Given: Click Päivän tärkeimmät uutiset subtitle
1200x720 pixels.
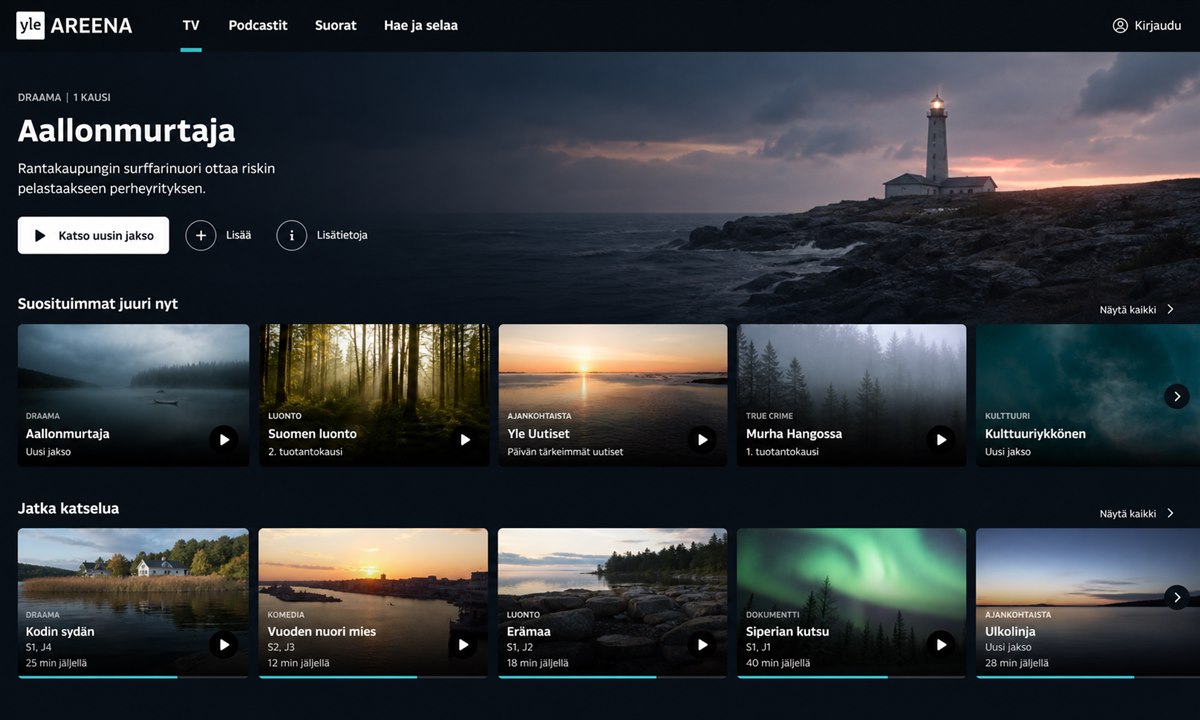Looking at the screenshot, I should 565,452.
